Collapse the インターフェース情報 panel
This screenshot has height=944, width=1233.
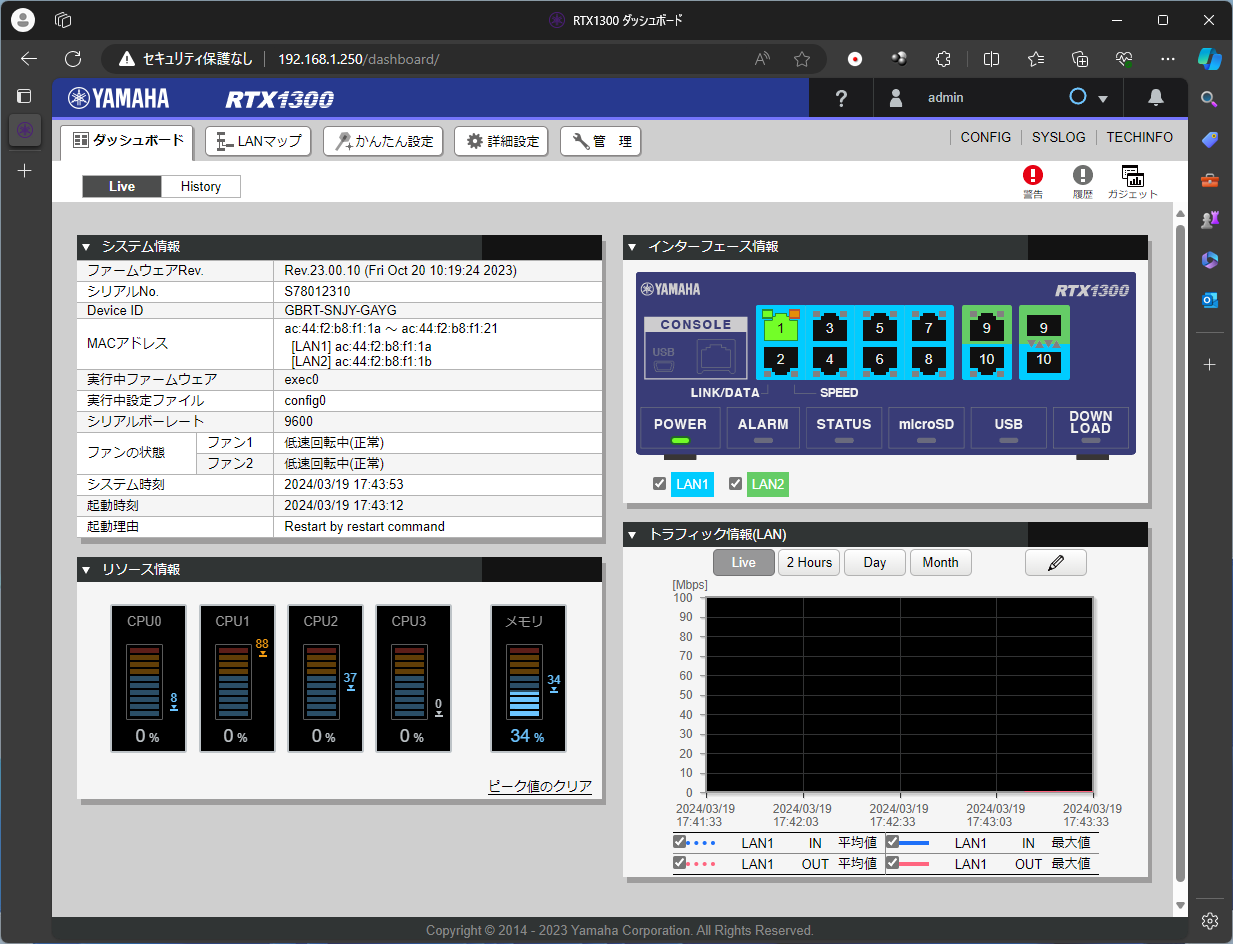633,246
